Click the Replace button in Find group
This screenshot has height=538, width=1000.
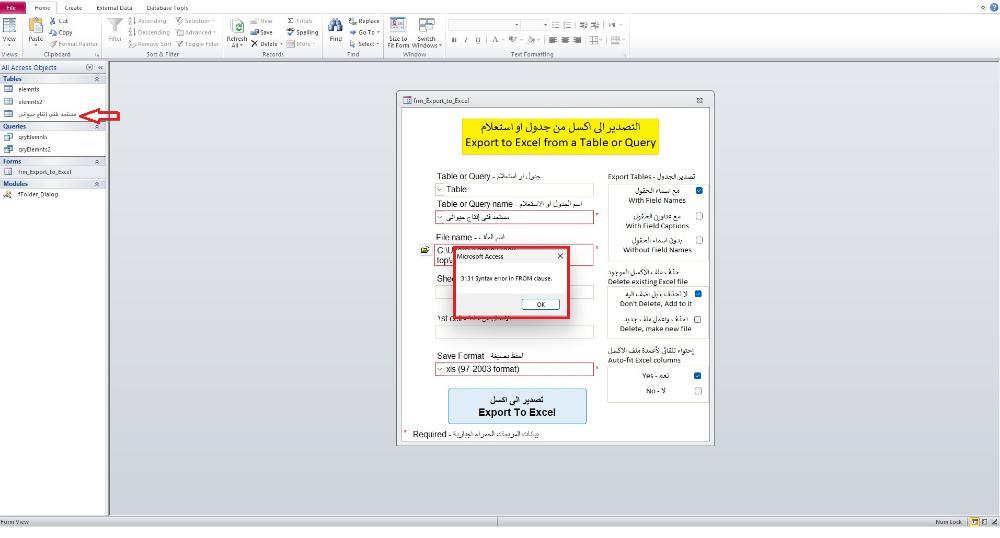tap(364, 21)
